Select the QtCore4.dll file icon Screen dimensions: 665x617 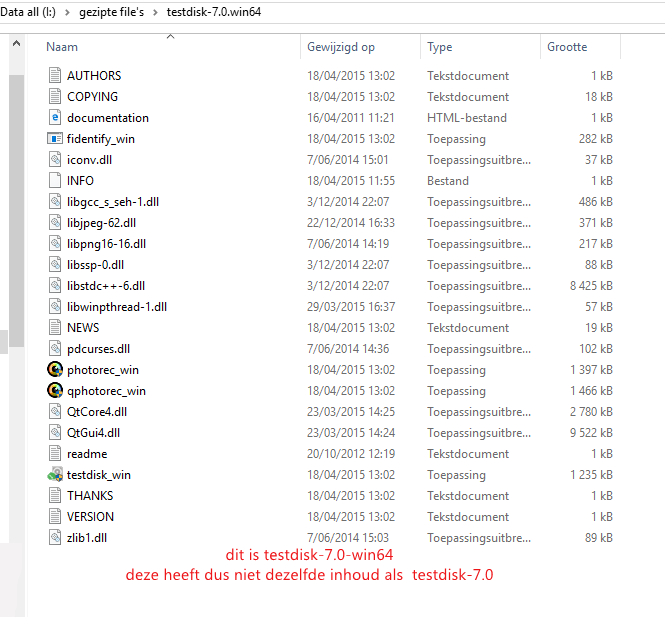point(55,411)
